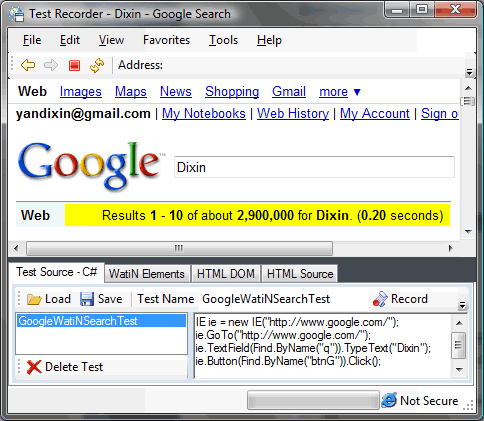Image resolution: width=484 pixels, height=421 pixels.
Task: Click the Load folder icon
Action: click(34, 299)
